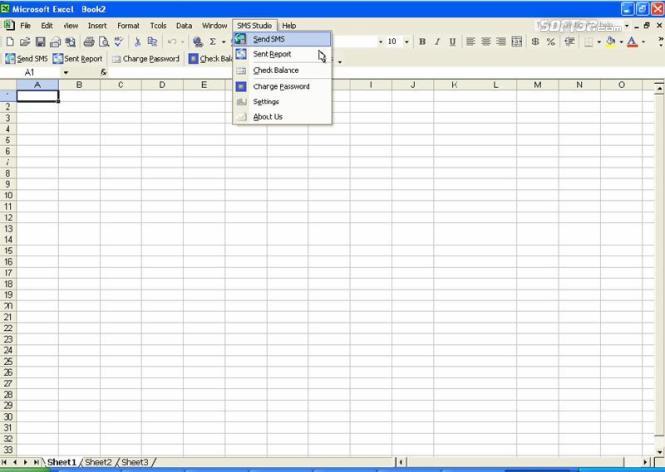The image size is (665, 472).
Task: Click the Check Balance toolbar button
Action: (210, 59)
